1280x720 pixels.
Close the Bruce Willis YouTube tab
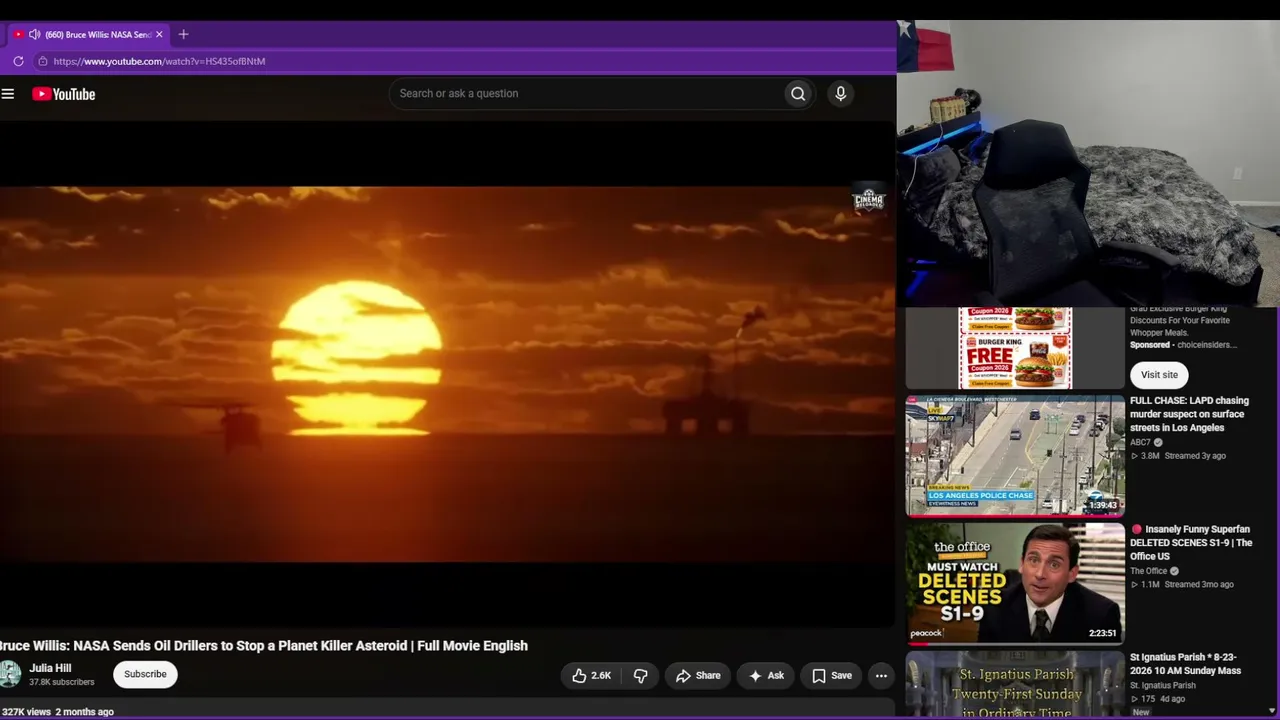(x=159, y=34)
